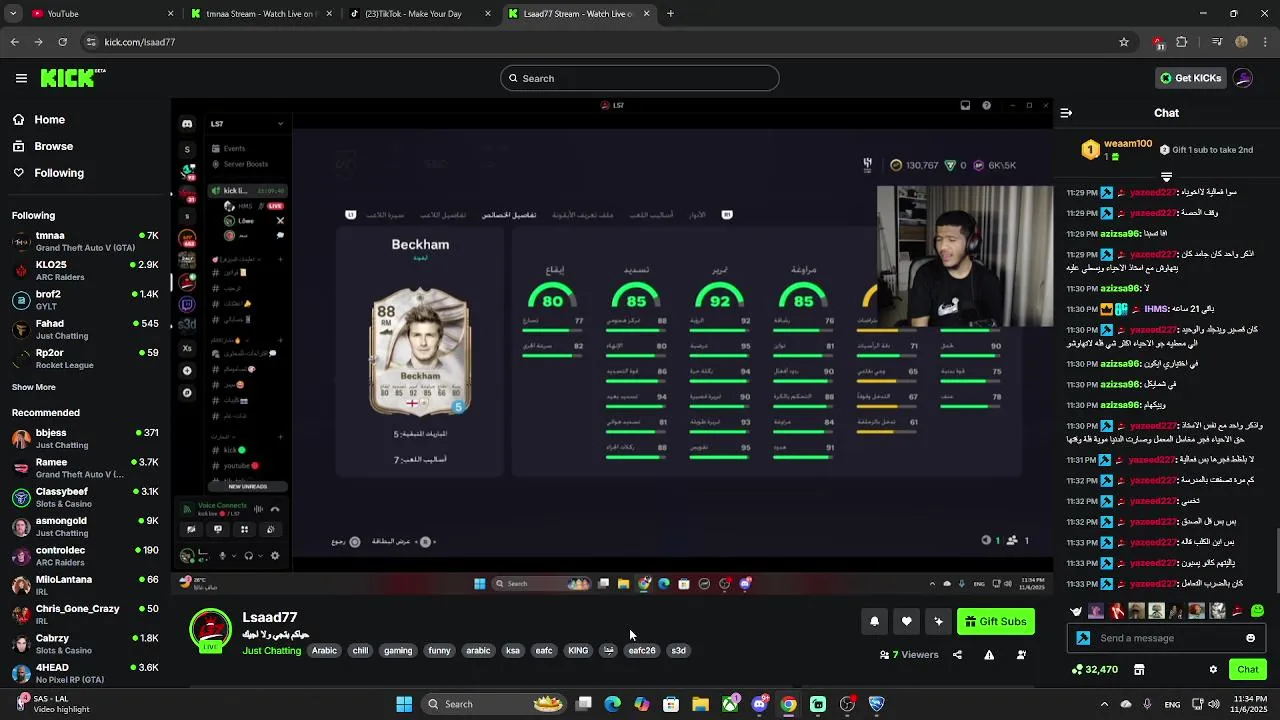Click the sparkle subscribe icon
This screenshot has height=720, width=1280.
pos(938,621)
